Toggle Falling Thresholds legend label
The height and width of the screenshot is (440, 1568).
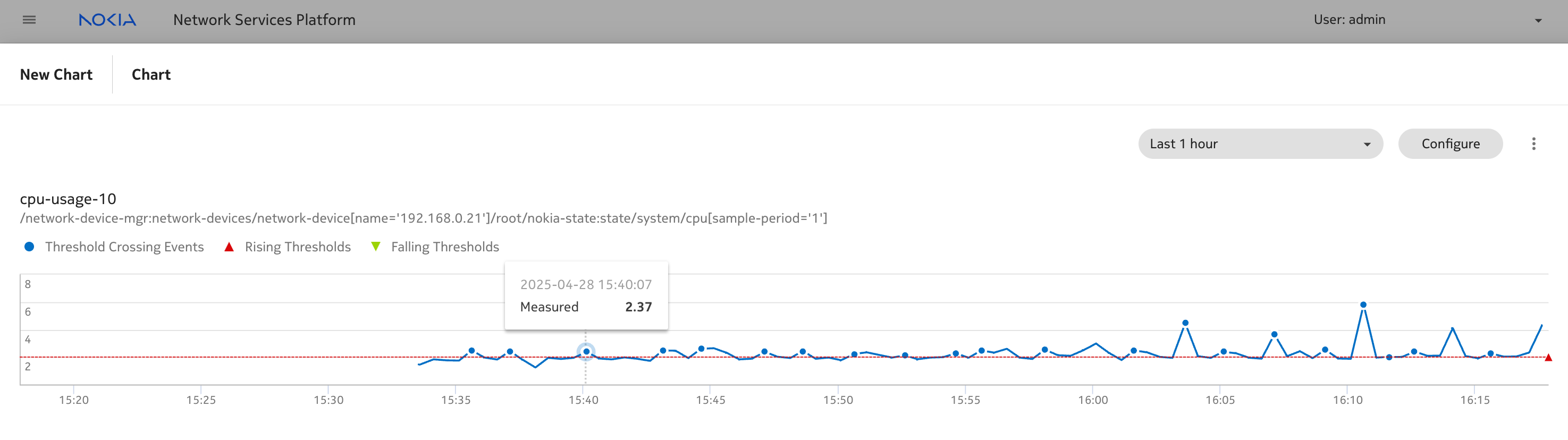click(x=444, y=247)
